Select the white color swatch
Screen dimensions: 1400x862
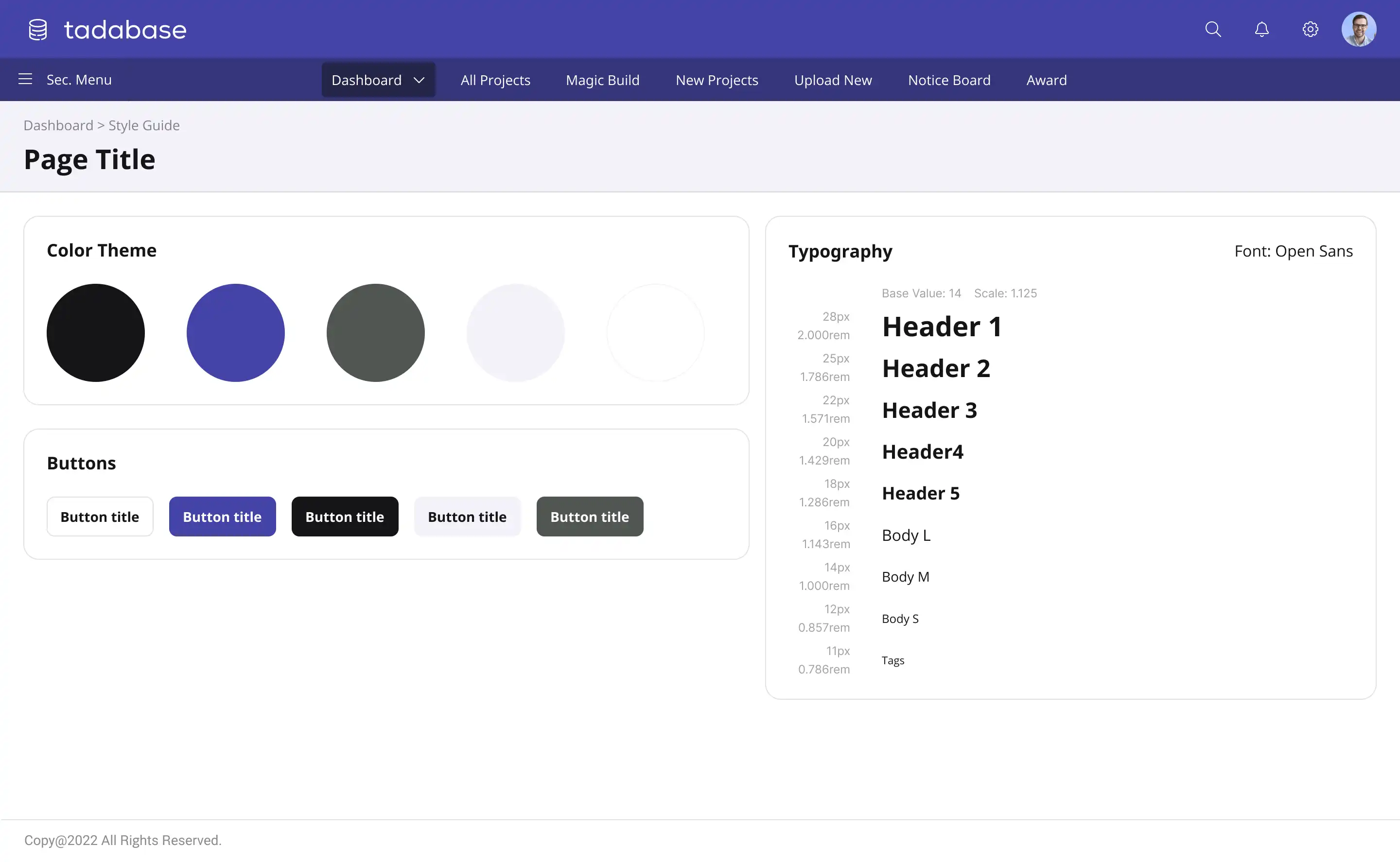coord(656,333)
